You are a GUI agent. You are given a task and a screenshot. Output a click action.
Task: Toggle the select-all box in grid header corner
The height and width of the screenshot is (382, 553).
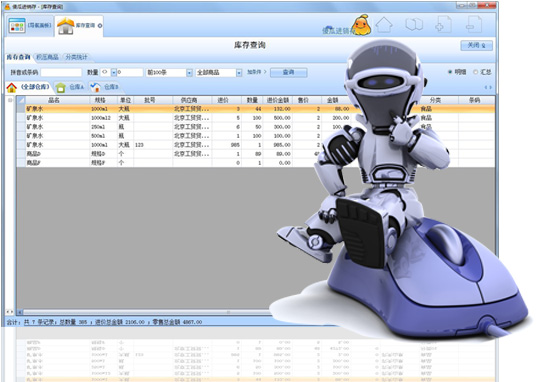pos(21,100)
